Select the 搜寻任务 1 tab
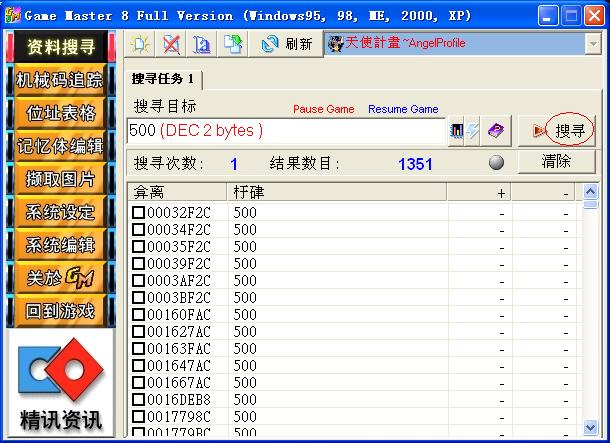The height and width of the screenshot is (443, 610). [164, 79]
